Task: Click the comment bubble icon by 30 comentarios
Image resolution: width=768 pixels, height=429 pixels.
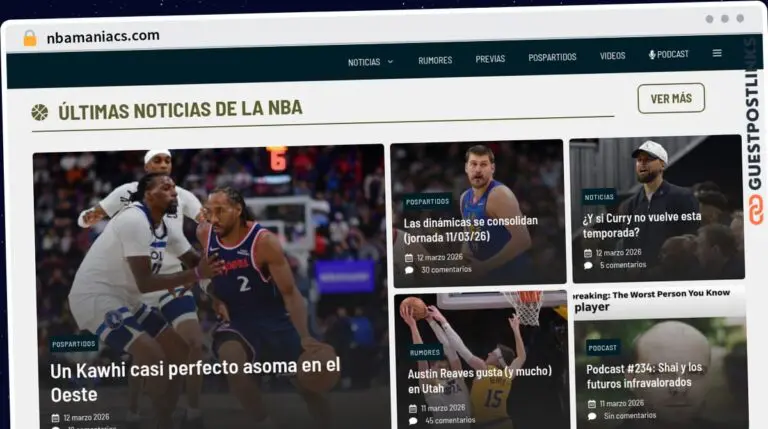Action: [409, 270]
